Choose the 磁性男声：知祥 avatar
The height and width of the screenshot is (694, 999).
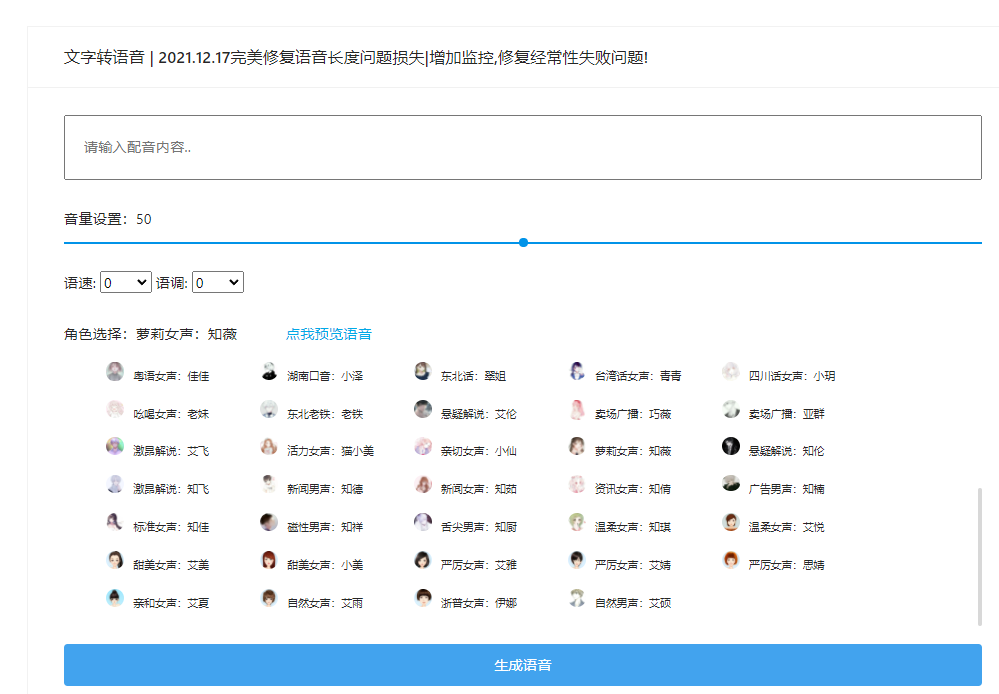[x=269, y=523]
